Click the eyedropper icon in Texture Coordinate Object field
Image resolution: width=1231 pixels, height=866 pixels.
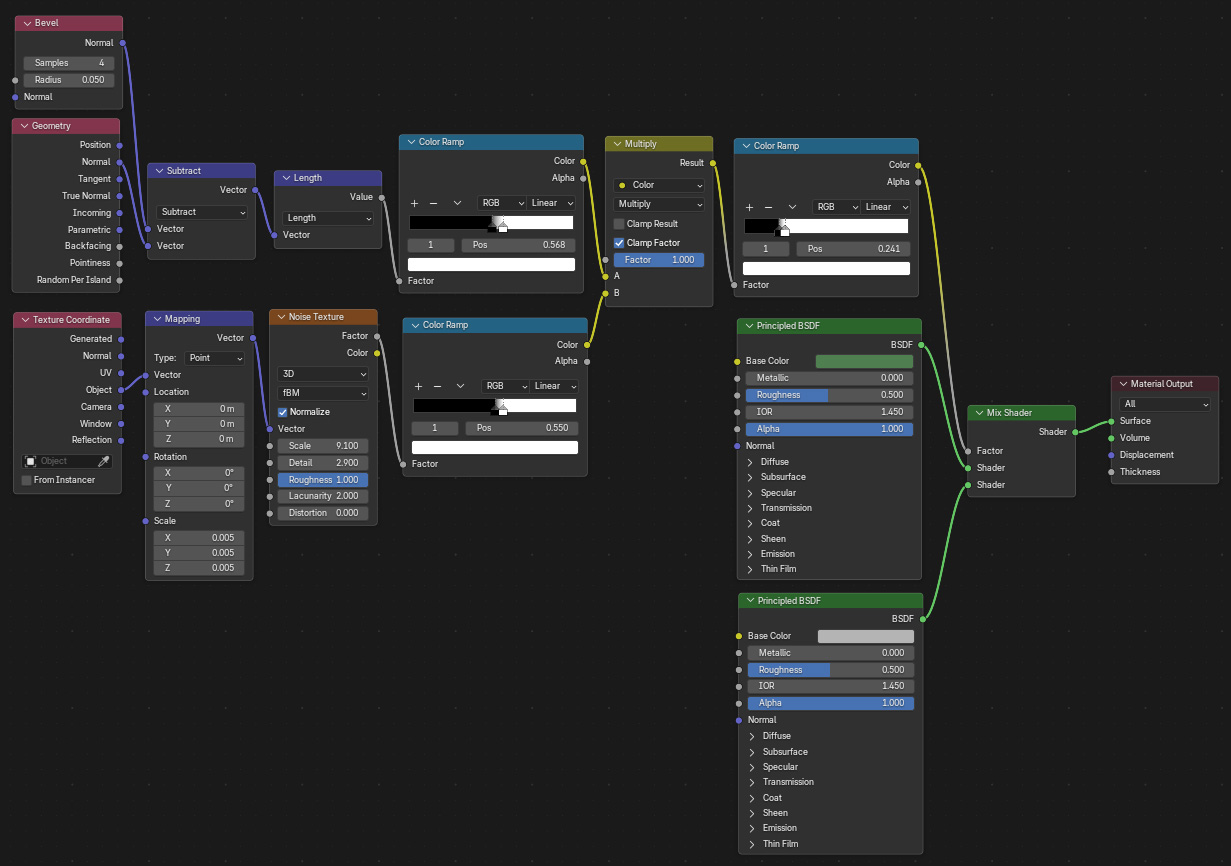pyautogui.click(x=103, y=461)
